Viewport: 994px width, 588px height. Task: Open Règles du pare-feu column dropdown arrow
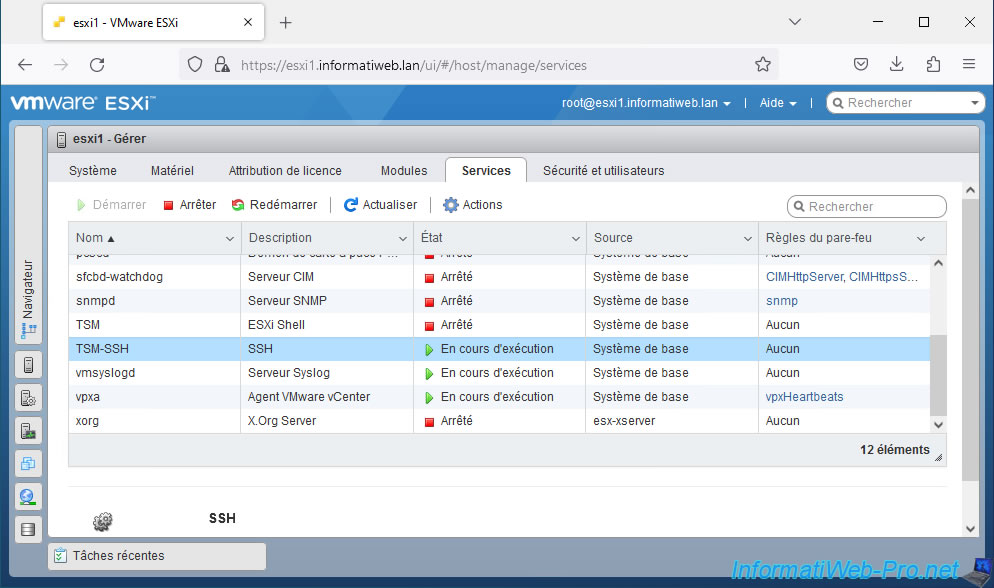920,239
